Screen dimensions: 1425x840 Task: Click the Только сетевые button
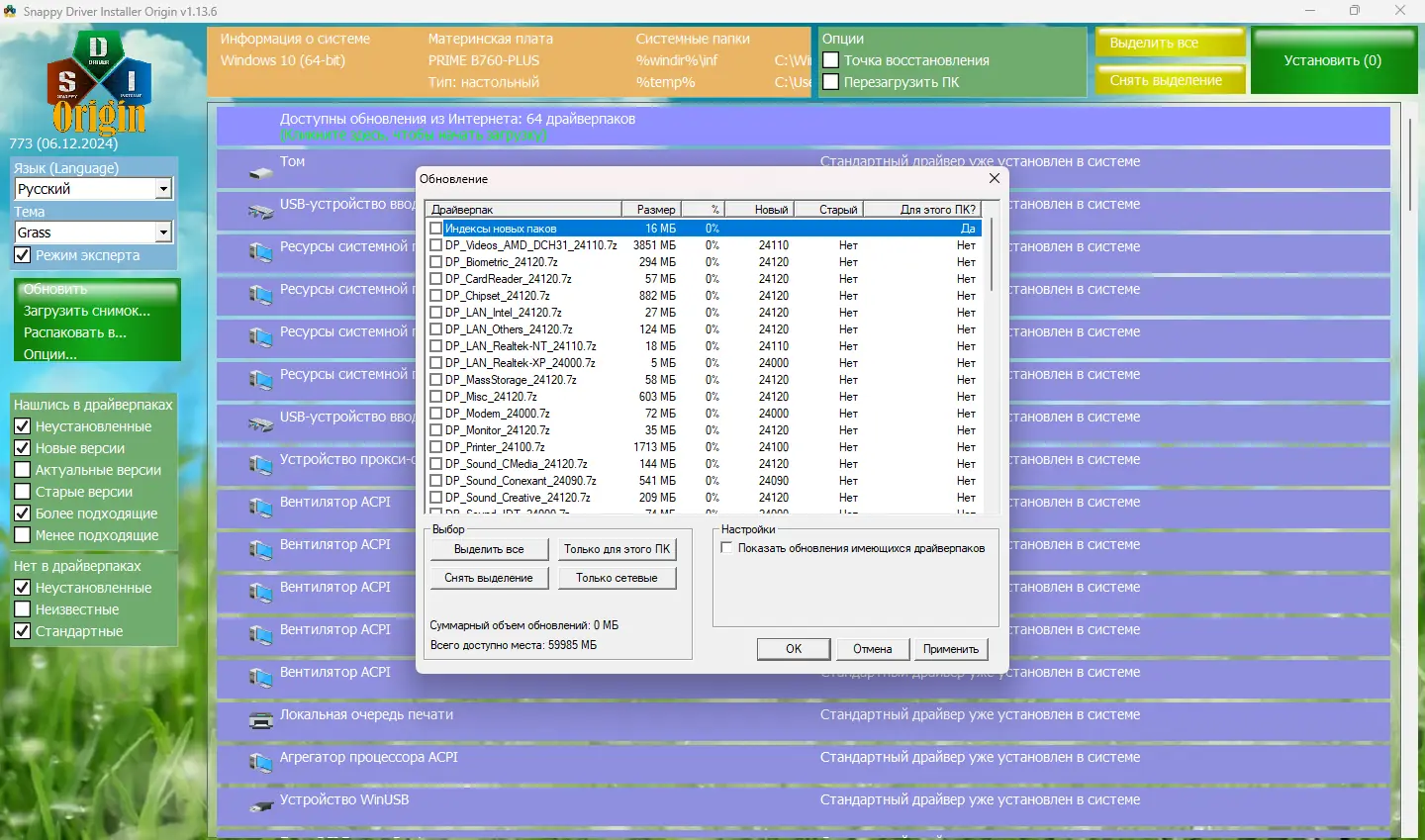617,578
